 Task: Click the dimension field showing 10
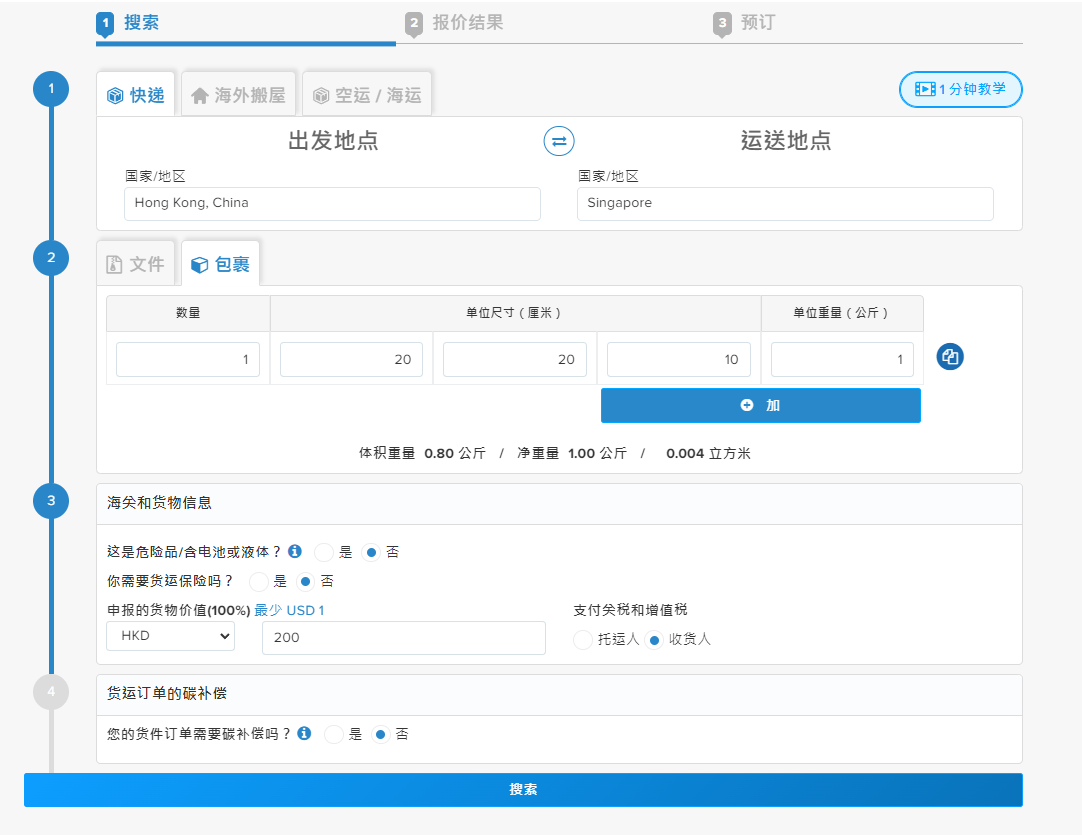[678, 360]
